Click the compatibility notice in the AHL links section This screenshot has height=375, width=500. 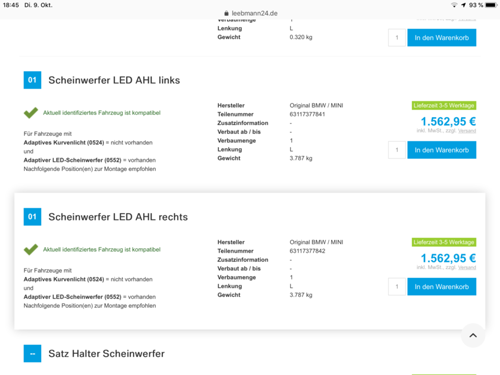coord(102,113)
